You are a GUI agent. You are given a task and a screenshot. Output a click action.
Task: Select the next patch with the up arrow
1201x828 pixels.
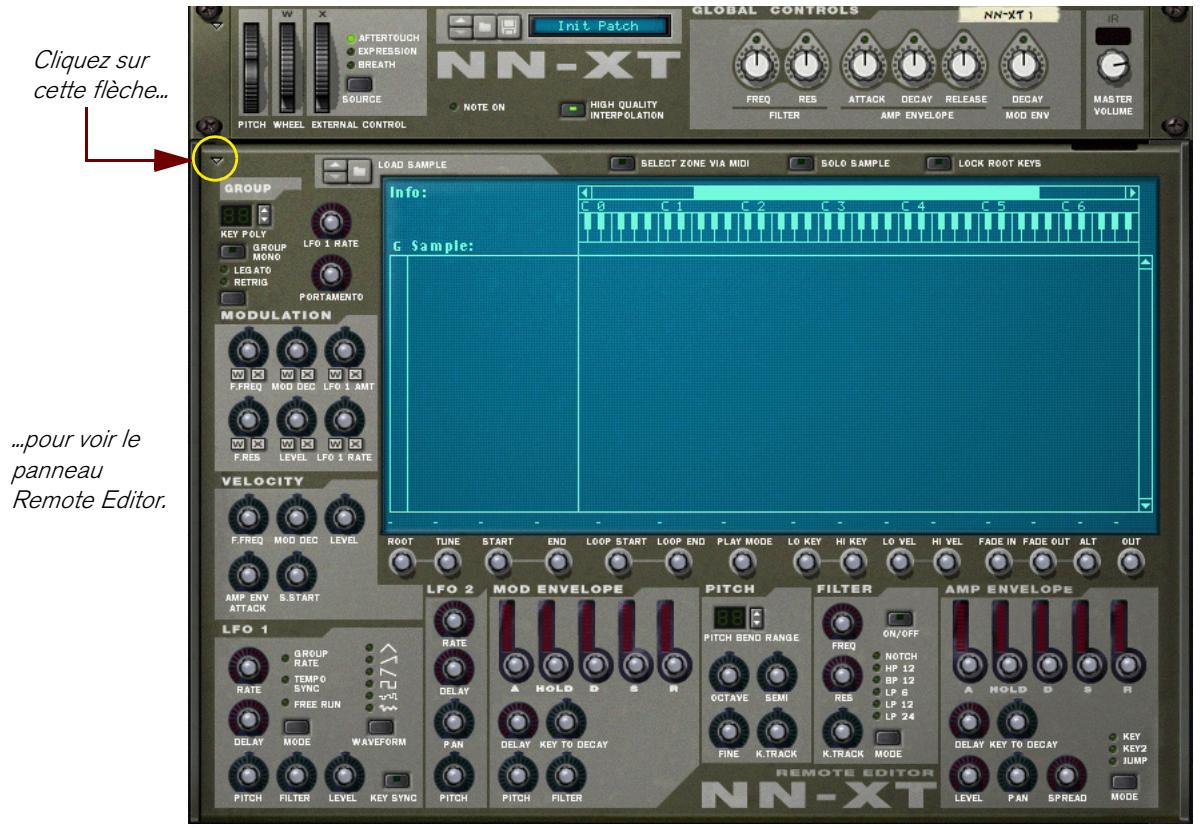click(x=461, y=19)
